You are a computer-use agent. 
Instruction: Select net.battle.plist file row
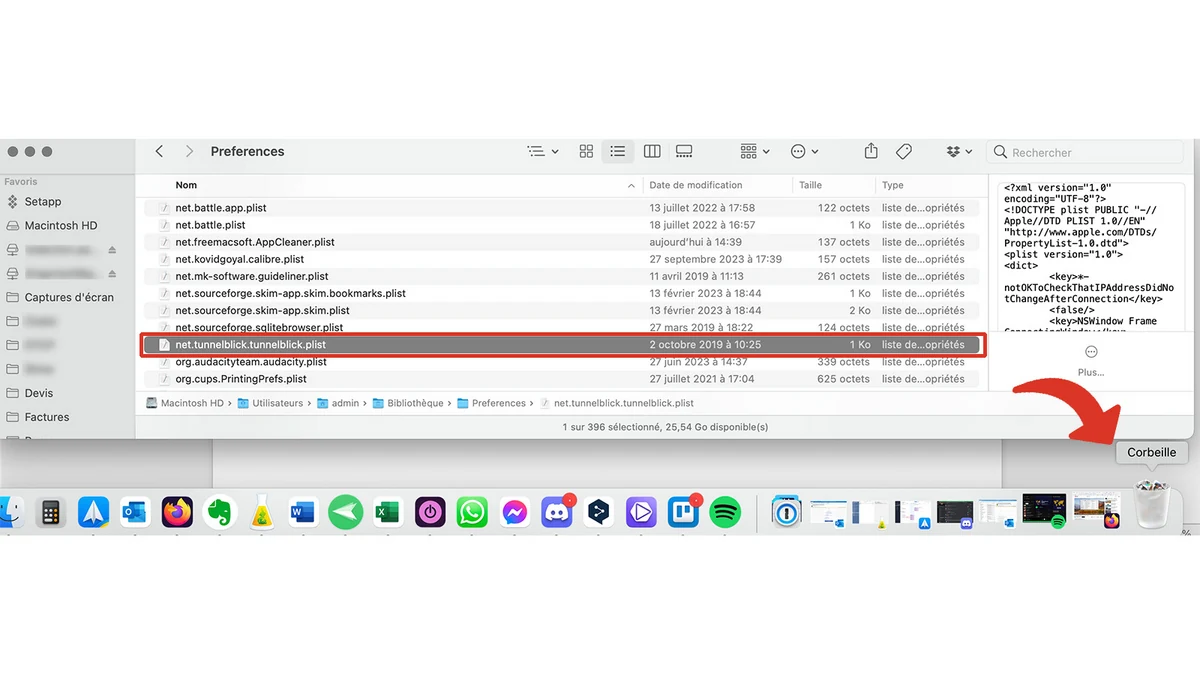coord(560,225)
